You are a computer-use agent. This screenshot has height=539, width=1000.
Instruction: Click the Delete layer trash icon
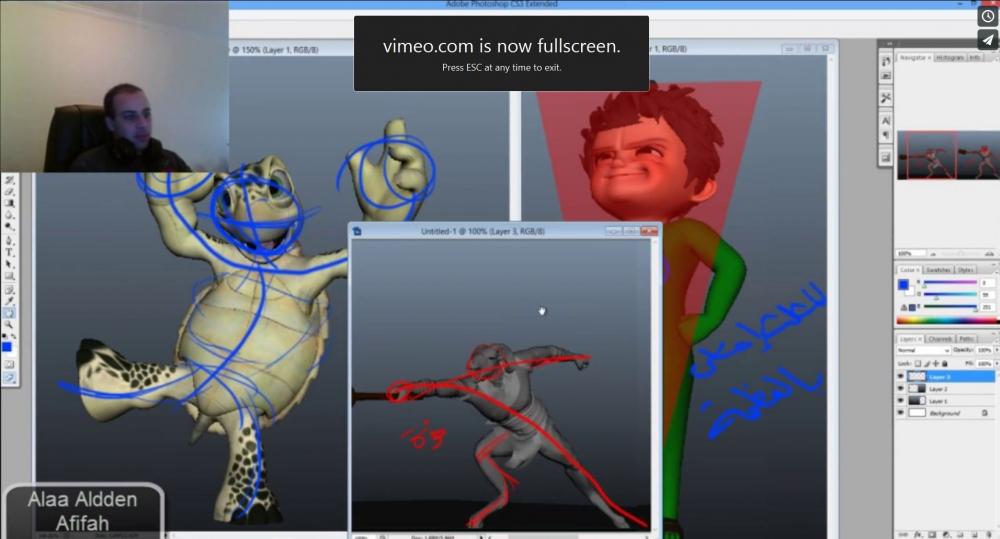(x=989, y=535)
